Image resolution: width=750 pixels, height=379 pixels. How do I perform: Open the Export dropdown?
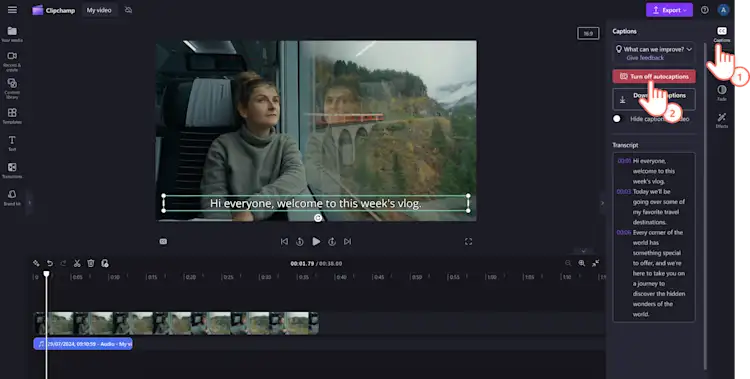[669, 10]
